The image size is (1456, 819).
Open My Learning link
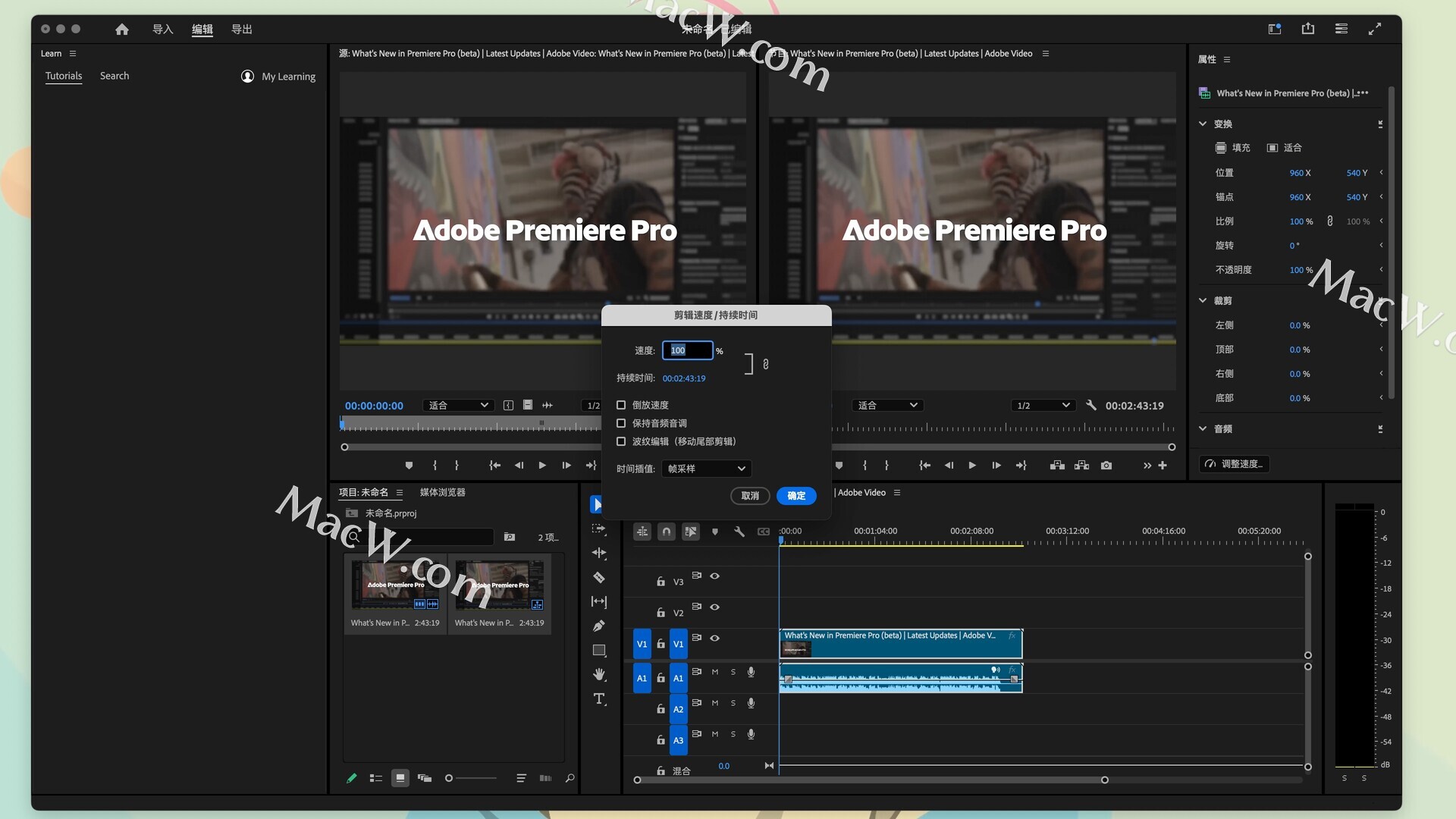(x=278, y=77)
